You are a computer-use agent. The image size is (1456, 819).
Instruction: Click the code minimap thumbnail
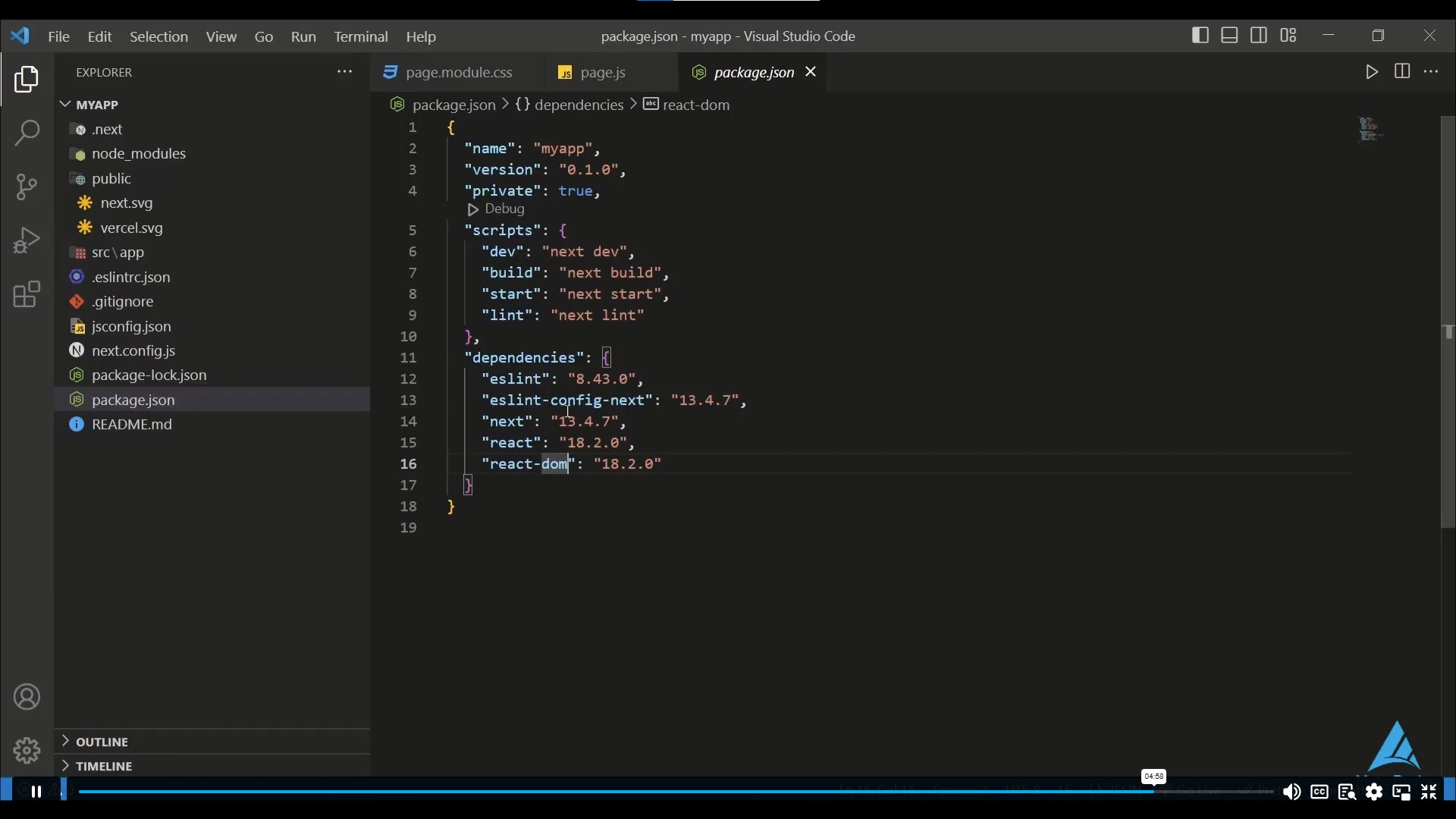[x=1371, y=130]
